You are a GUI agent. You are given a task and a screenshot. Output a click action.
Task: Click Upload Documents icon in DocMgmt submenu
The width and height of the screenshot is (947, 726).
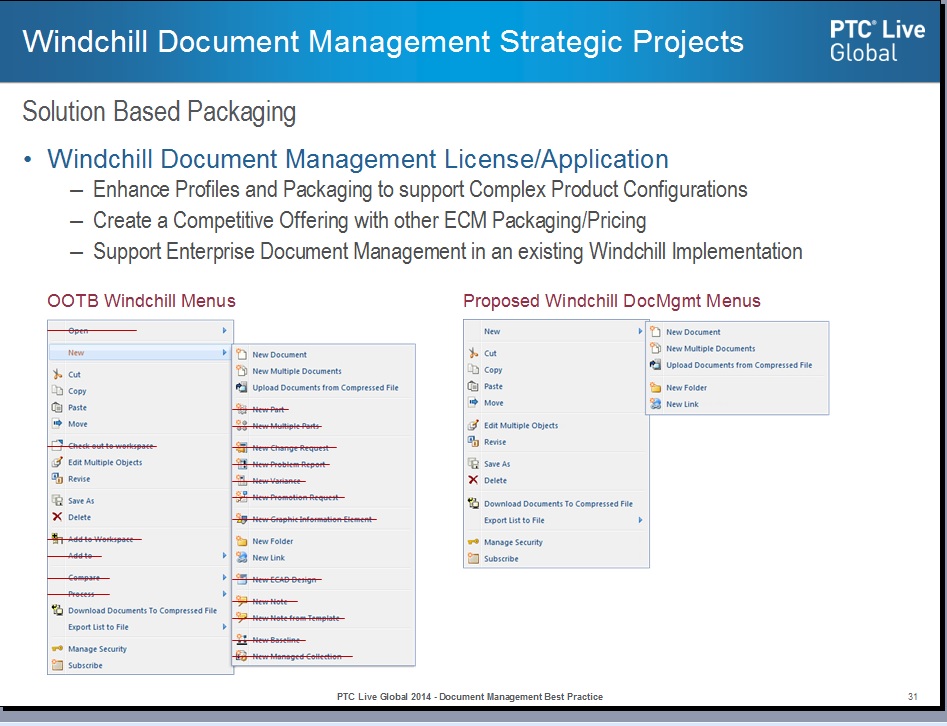coord(655,365)
